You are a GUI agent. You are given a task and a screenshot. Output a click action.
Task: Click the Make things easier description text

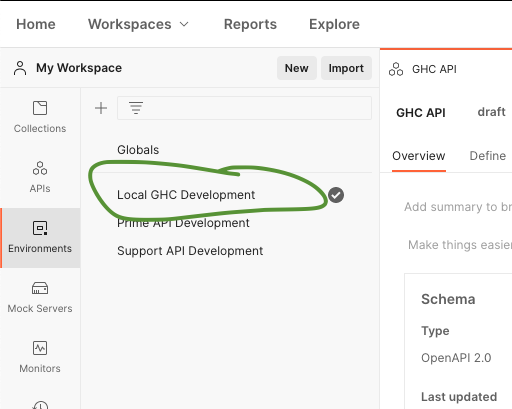[x=460, y=245]
